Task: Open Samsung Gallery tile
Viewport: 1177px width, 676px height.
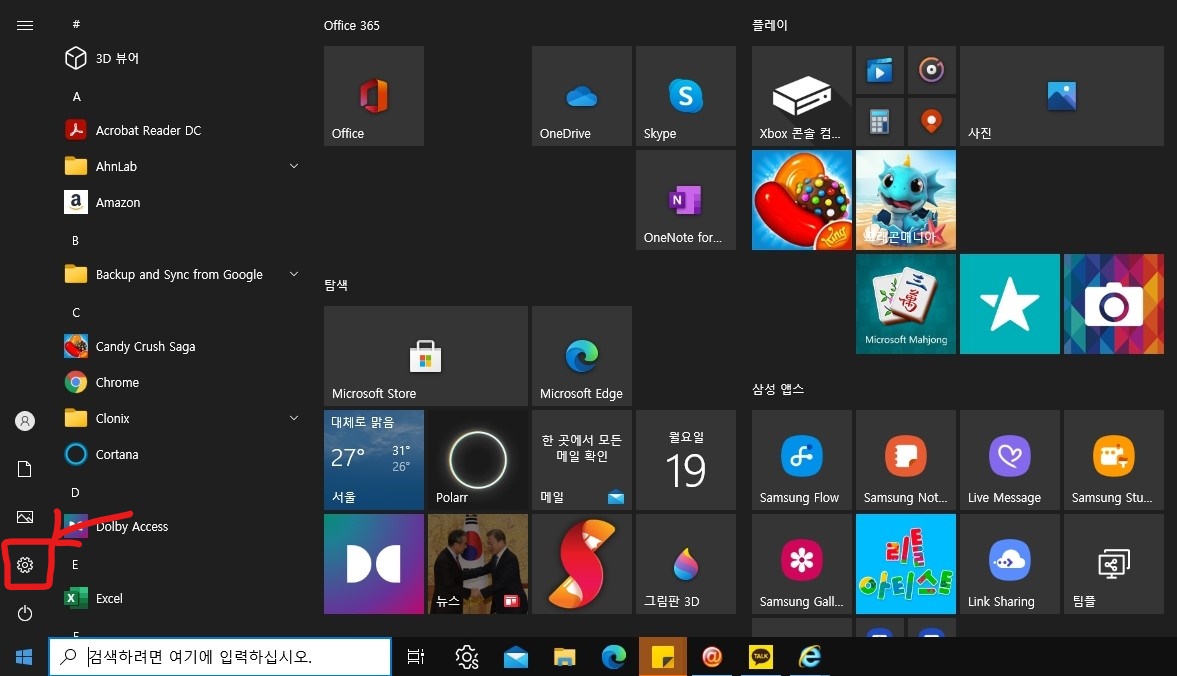Action: coord(802,563)
